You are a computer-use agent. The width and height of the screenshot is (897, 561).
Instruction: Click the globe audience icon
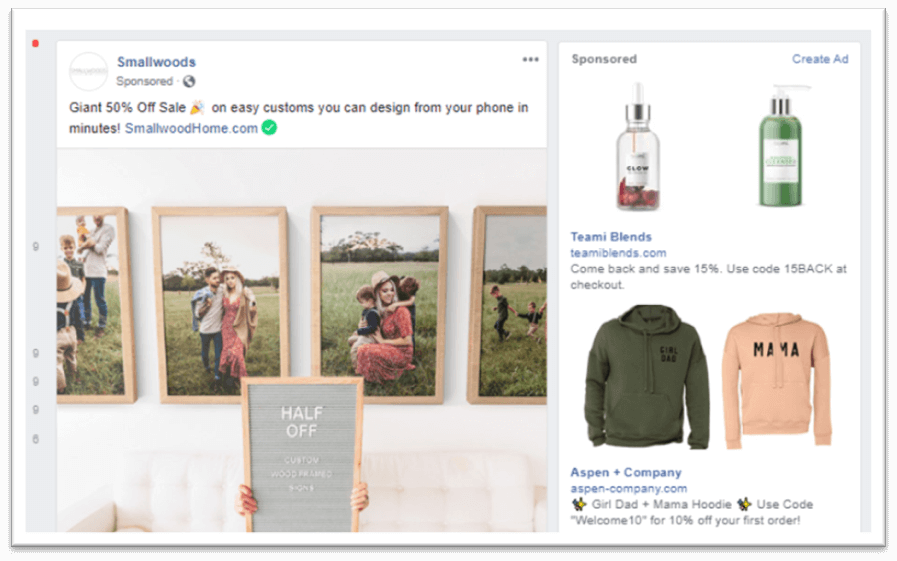pyautogui.click(x=189, y=81)
